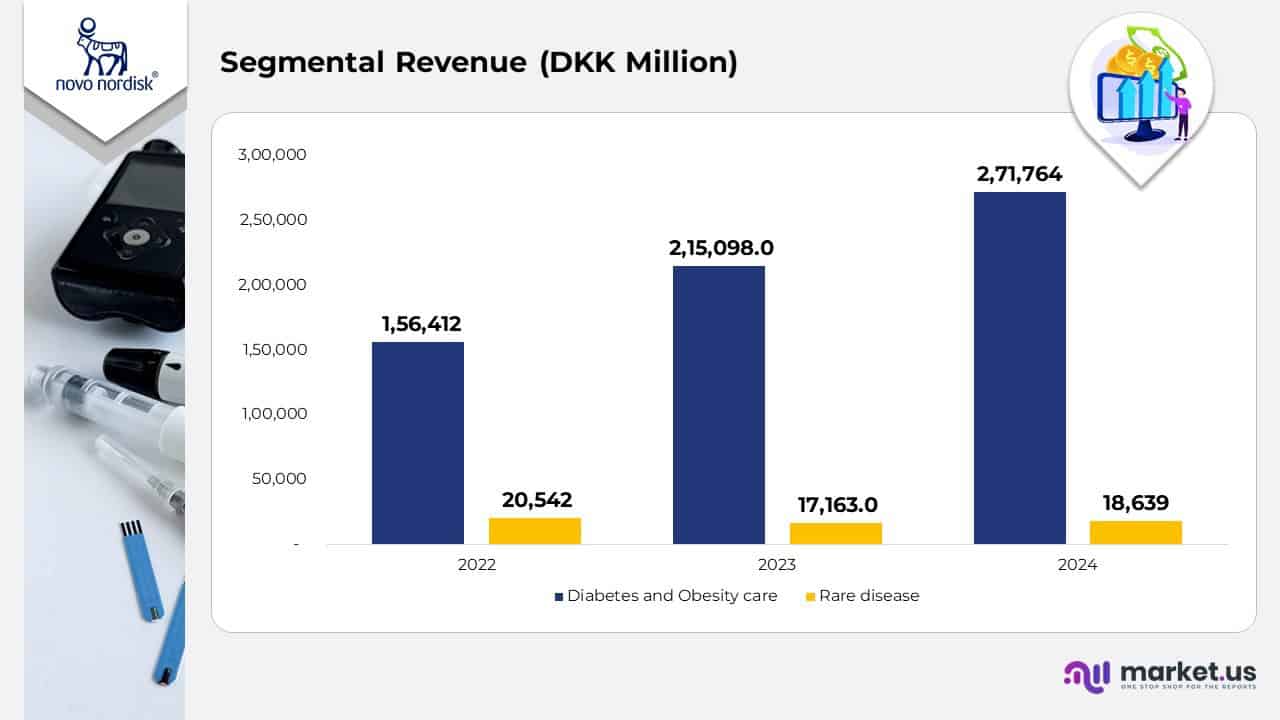
Task: Expand the 2,71,764 data label
Action: (x=1020, y=175)
